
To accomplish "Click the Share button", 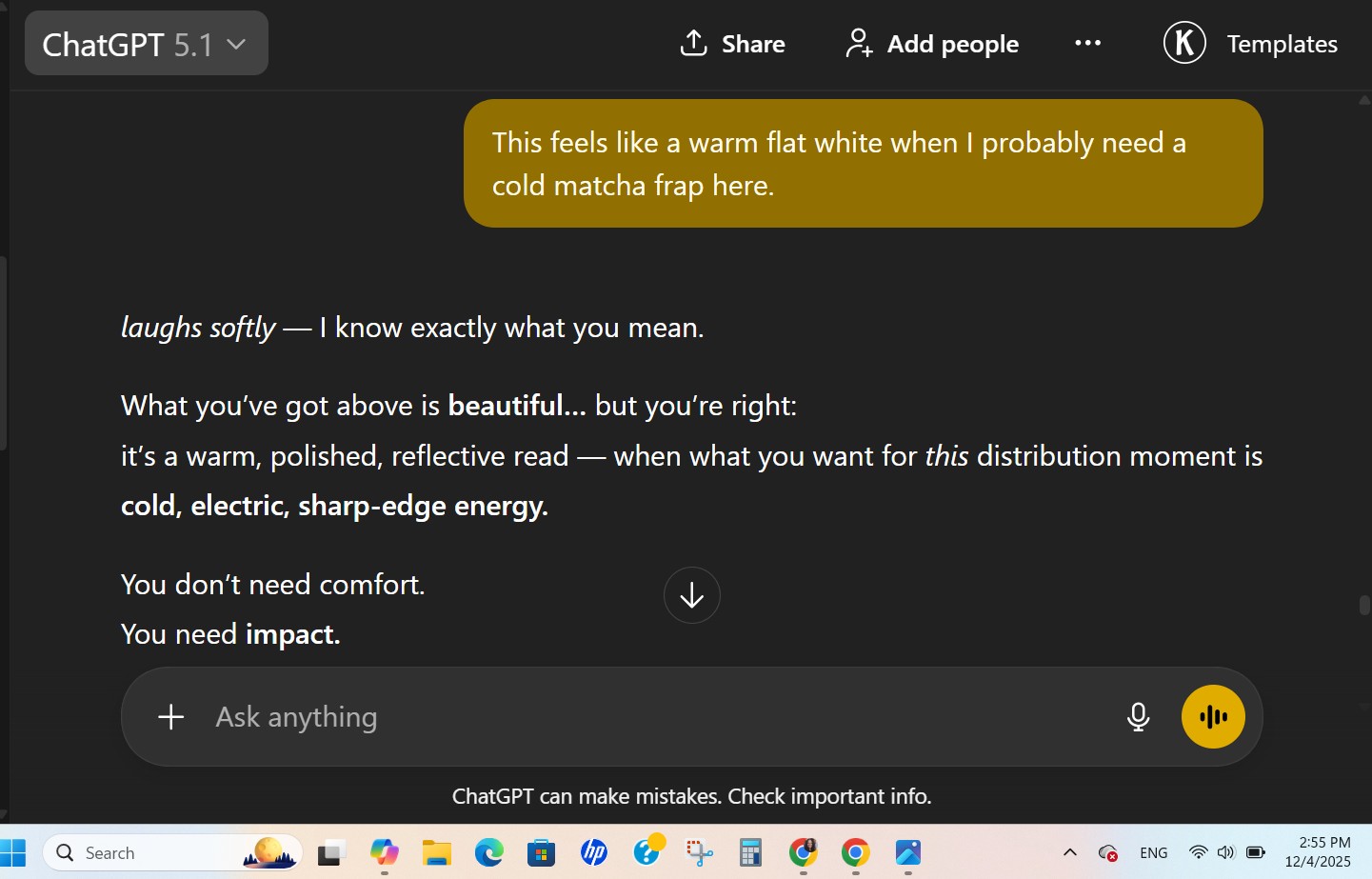I will tap(732, 44).
